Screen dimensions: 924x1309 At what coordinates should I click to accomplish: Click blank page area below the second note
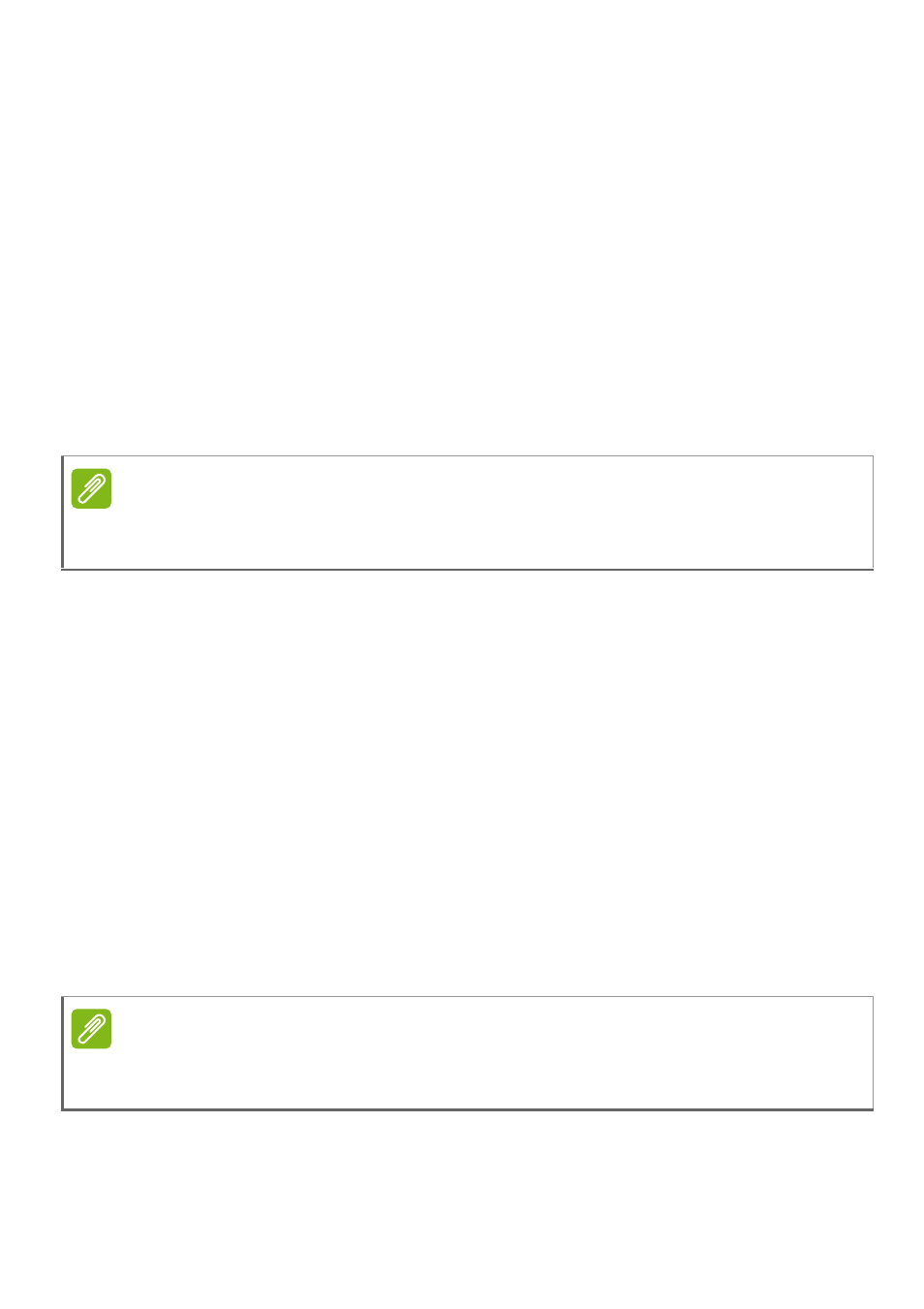tap(462, 1210)
